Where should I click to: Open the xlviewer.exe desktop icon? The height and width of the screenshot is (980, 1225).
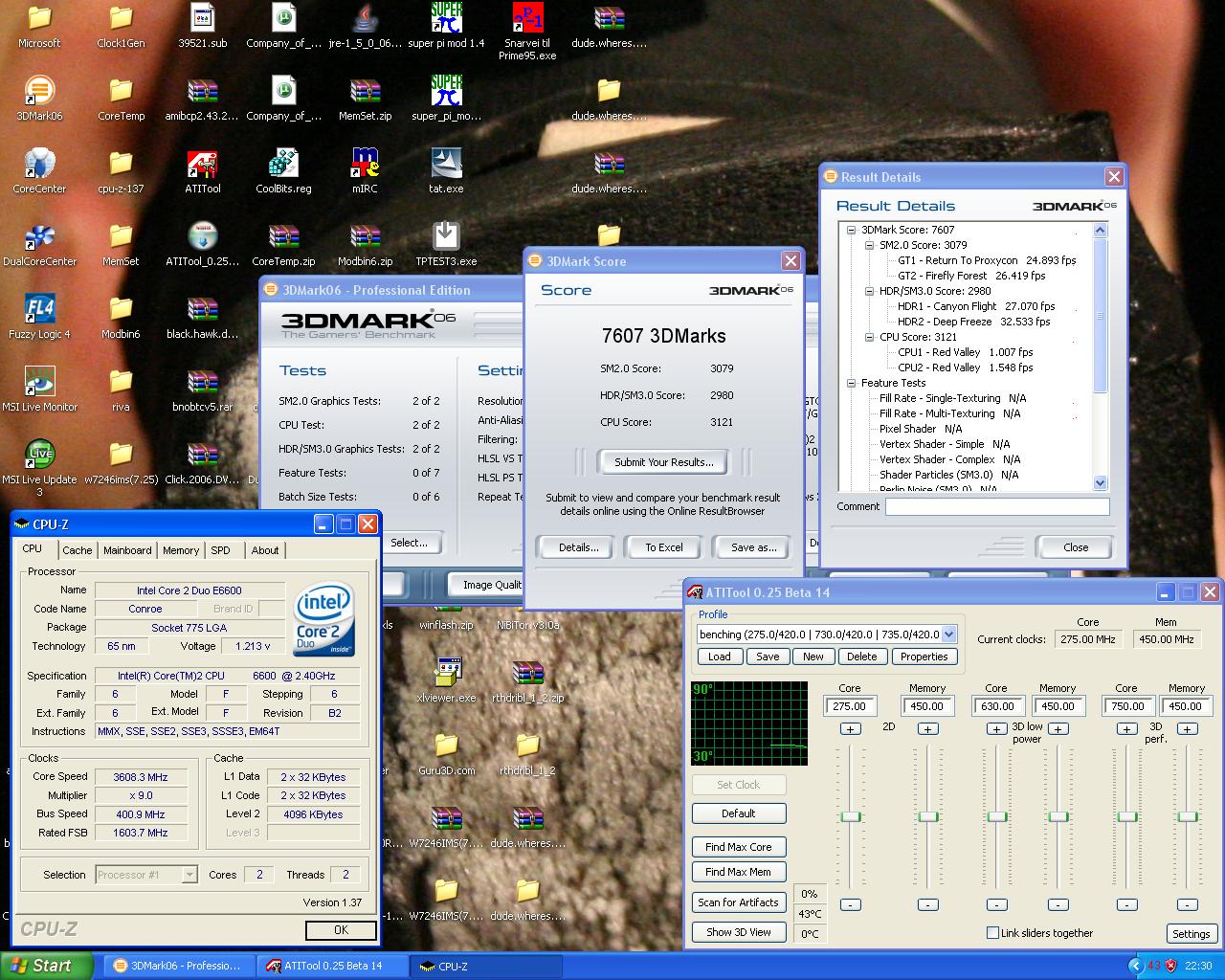[446, 679]
